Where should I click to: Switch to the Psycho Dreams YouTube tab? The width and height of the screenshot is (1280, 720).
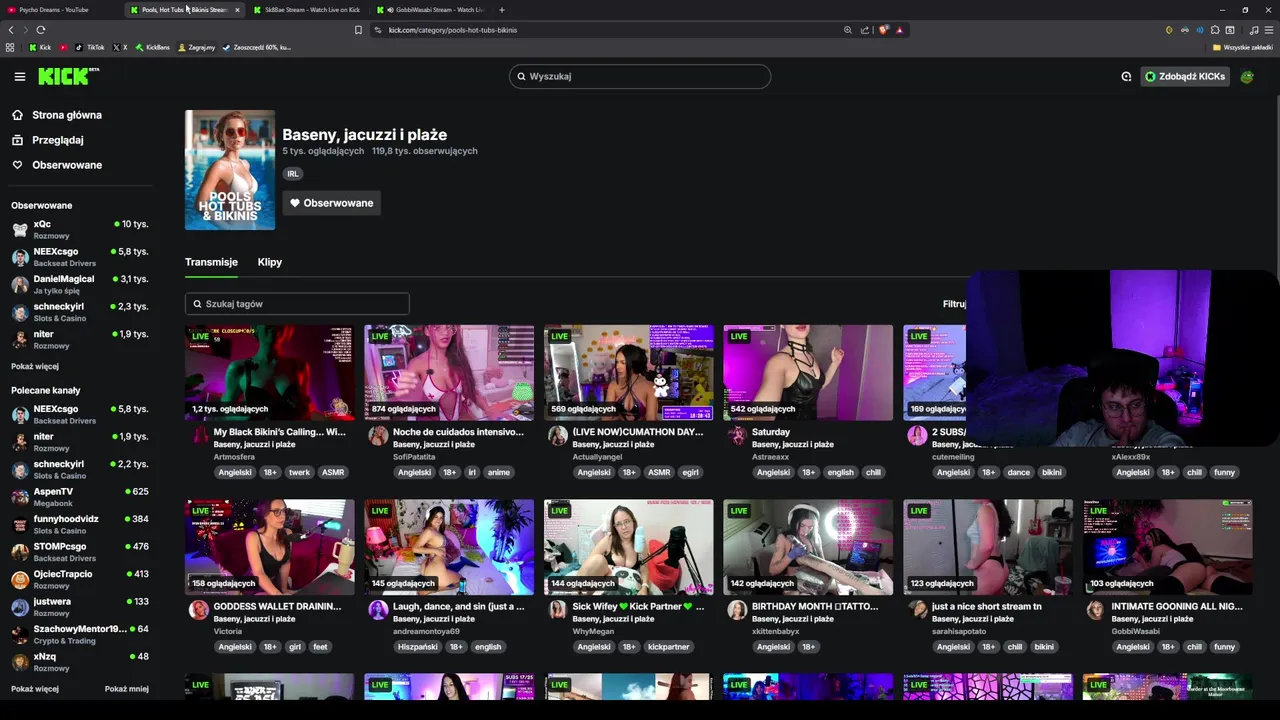62,10
